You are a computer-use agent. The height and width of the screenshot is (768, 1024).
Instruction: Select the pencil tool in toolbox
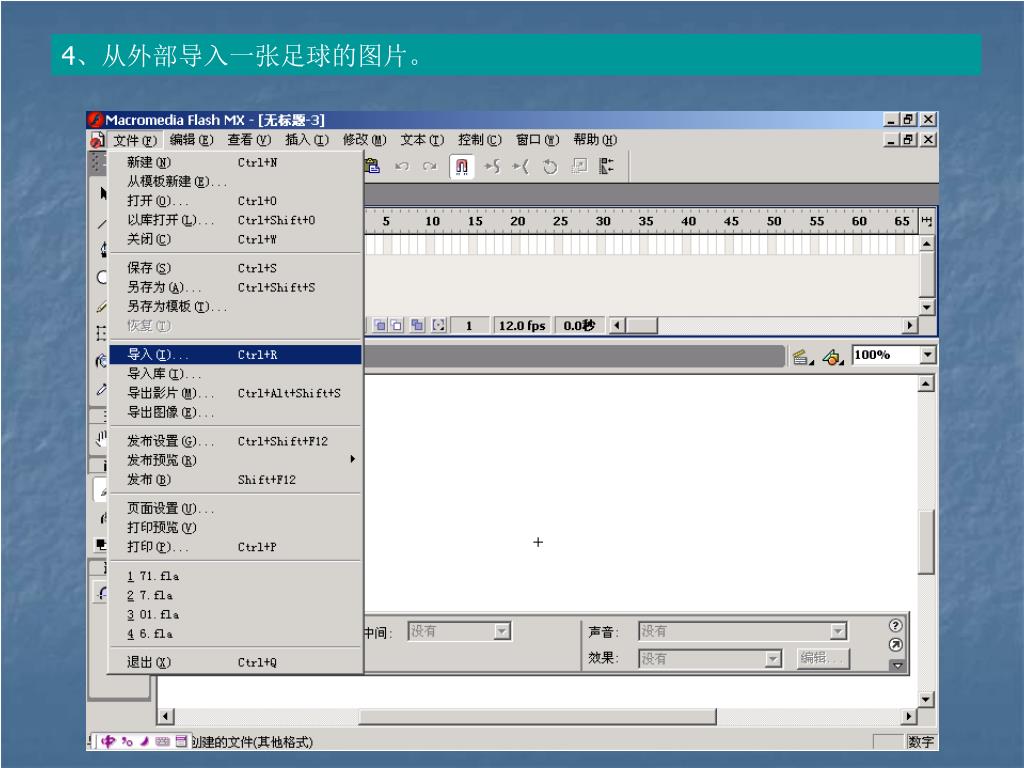[102, 306]
